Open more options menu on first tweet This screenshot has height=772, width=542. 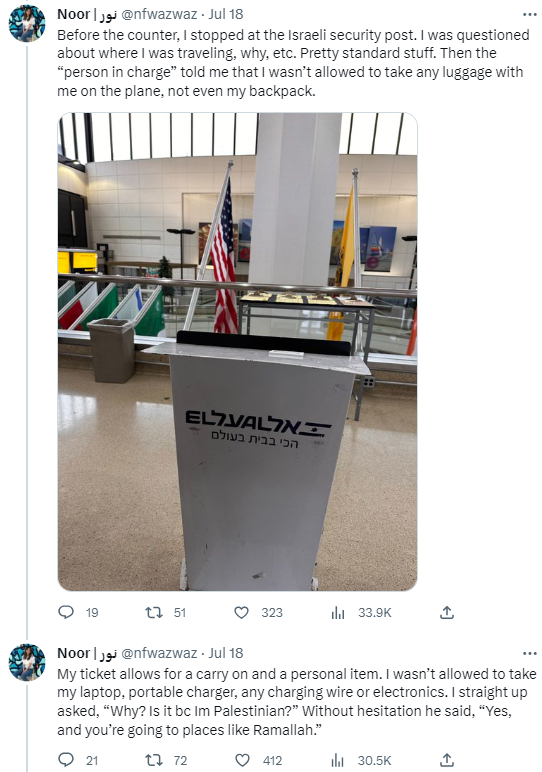click(530, 14)
